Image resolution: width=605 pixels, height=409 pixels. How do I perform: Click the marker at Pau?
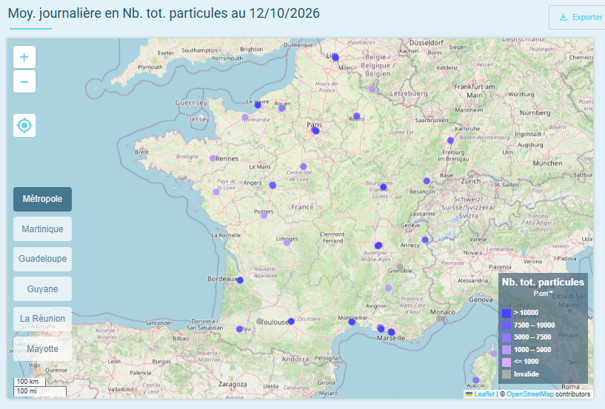coord(239,329)
